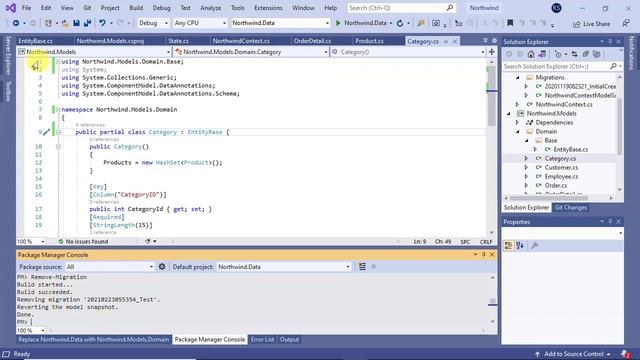This screenshot has width=640, height=360.
Task: Start debugging with green play icon
Action: point(338,23)
